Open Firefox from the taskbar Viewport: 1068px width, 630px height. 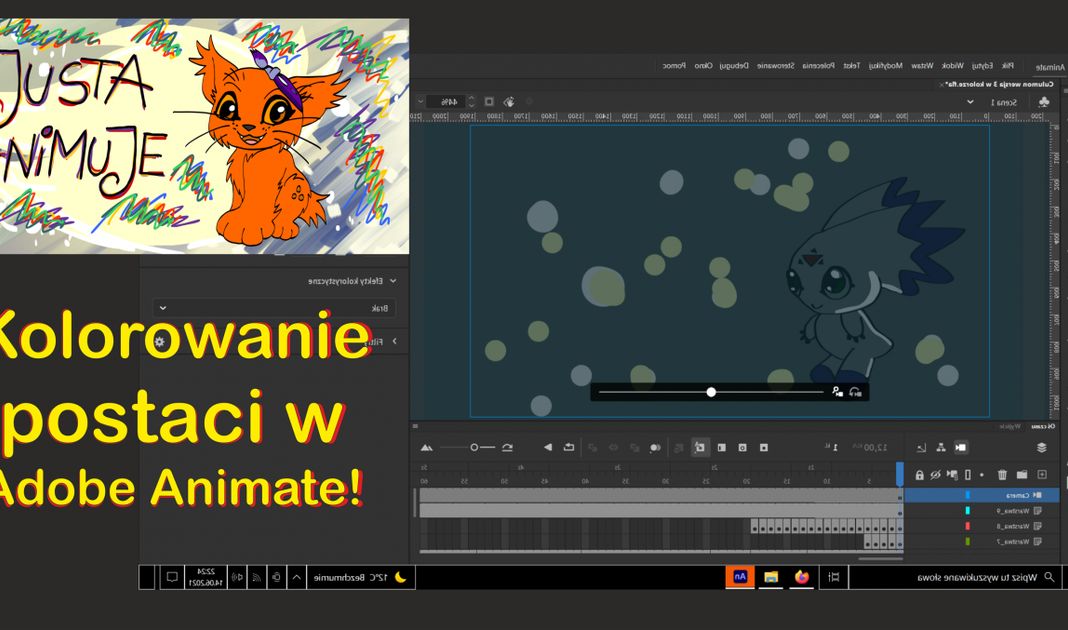(802, 577)
